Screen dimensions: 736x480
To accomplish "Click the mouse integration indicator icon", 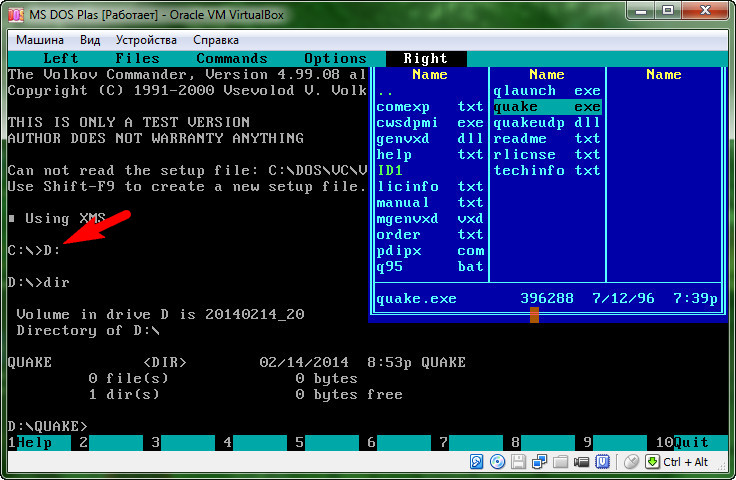I will pyautogui.click(x=631, y=462).
